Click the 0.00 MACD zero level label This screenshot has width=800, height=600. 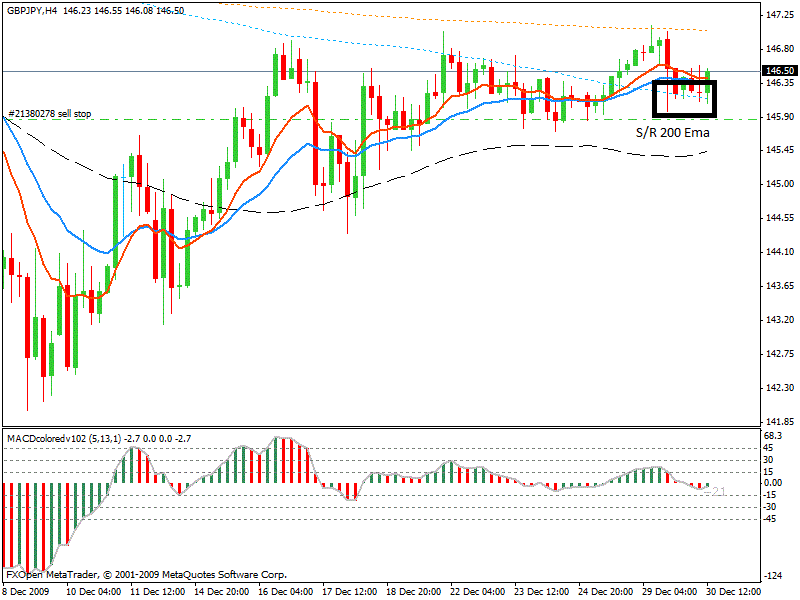point(773,483)
